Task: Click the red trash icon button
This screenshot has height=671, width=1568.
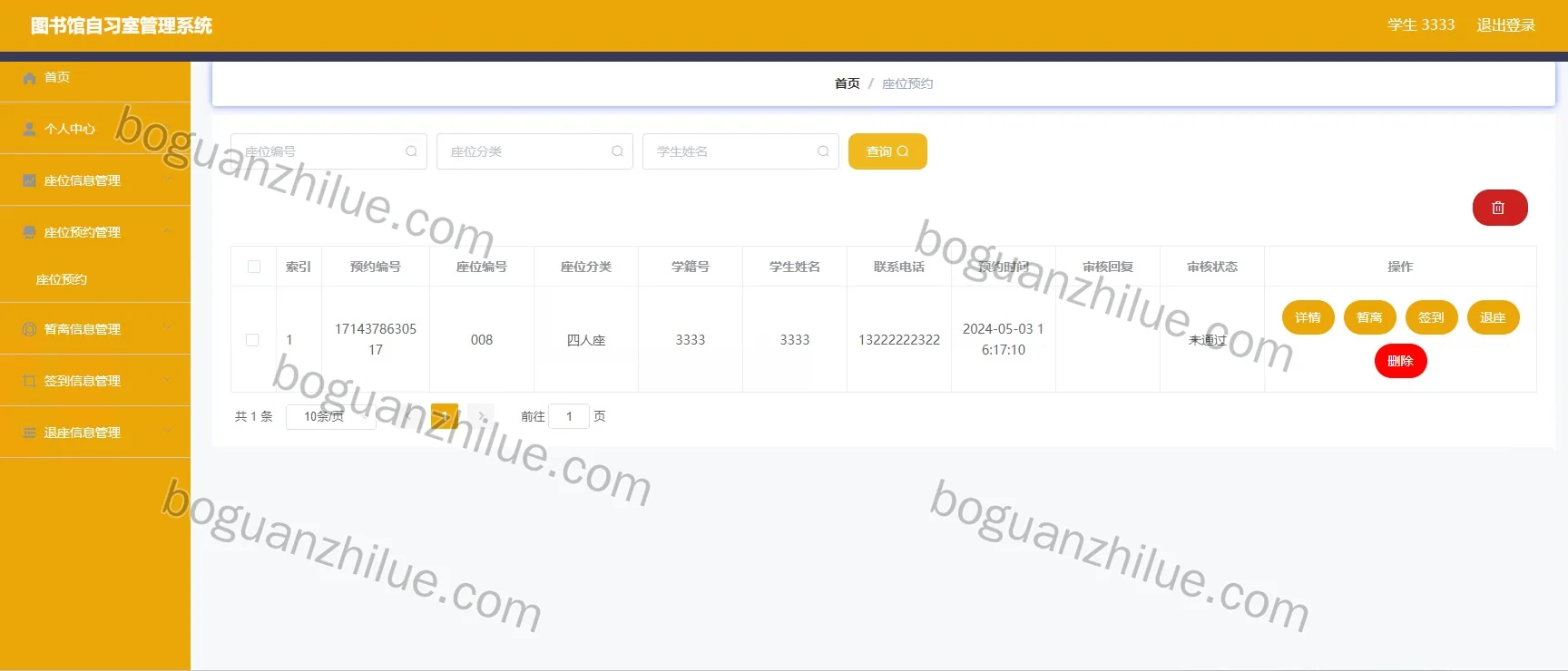Action: coord(1500,208)
